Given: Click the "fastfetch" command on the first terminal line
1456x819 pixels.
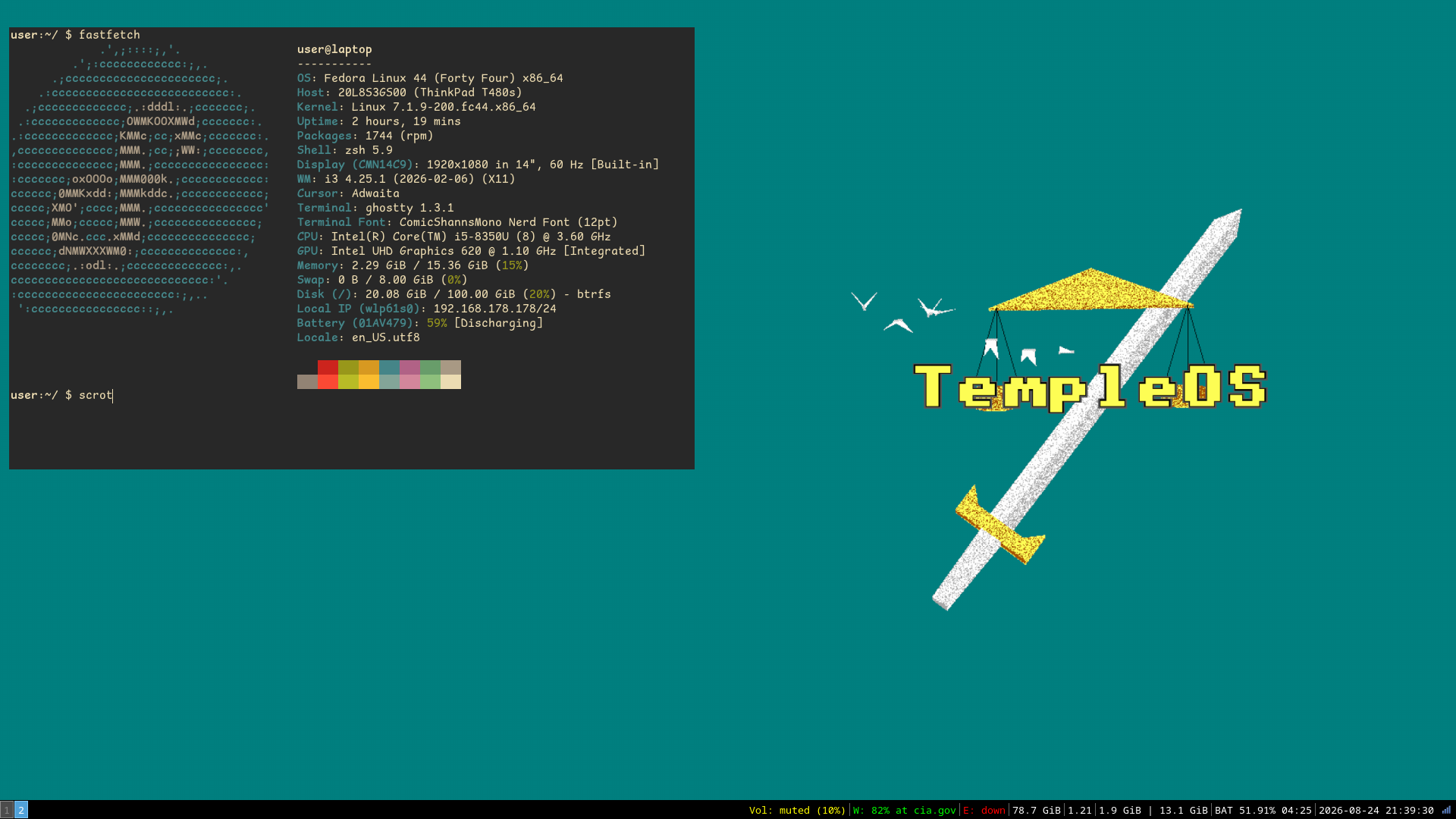Looking at the screenshot, I should [x=109, y=35].
